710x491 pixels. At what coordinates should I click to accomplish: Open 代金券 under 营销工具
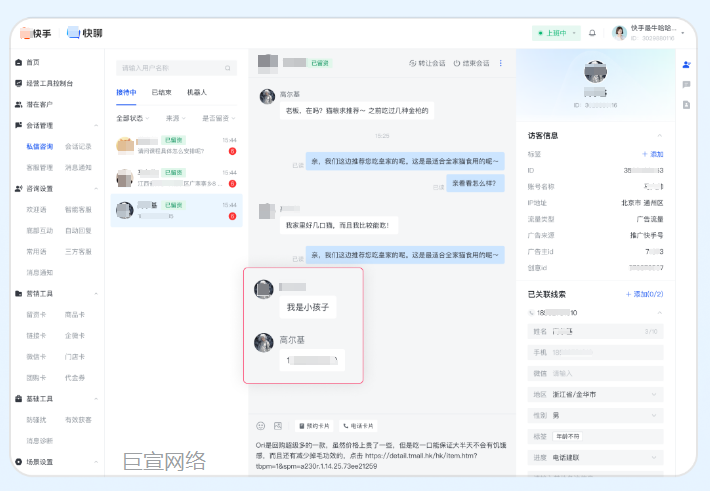(x=75, y=378)
